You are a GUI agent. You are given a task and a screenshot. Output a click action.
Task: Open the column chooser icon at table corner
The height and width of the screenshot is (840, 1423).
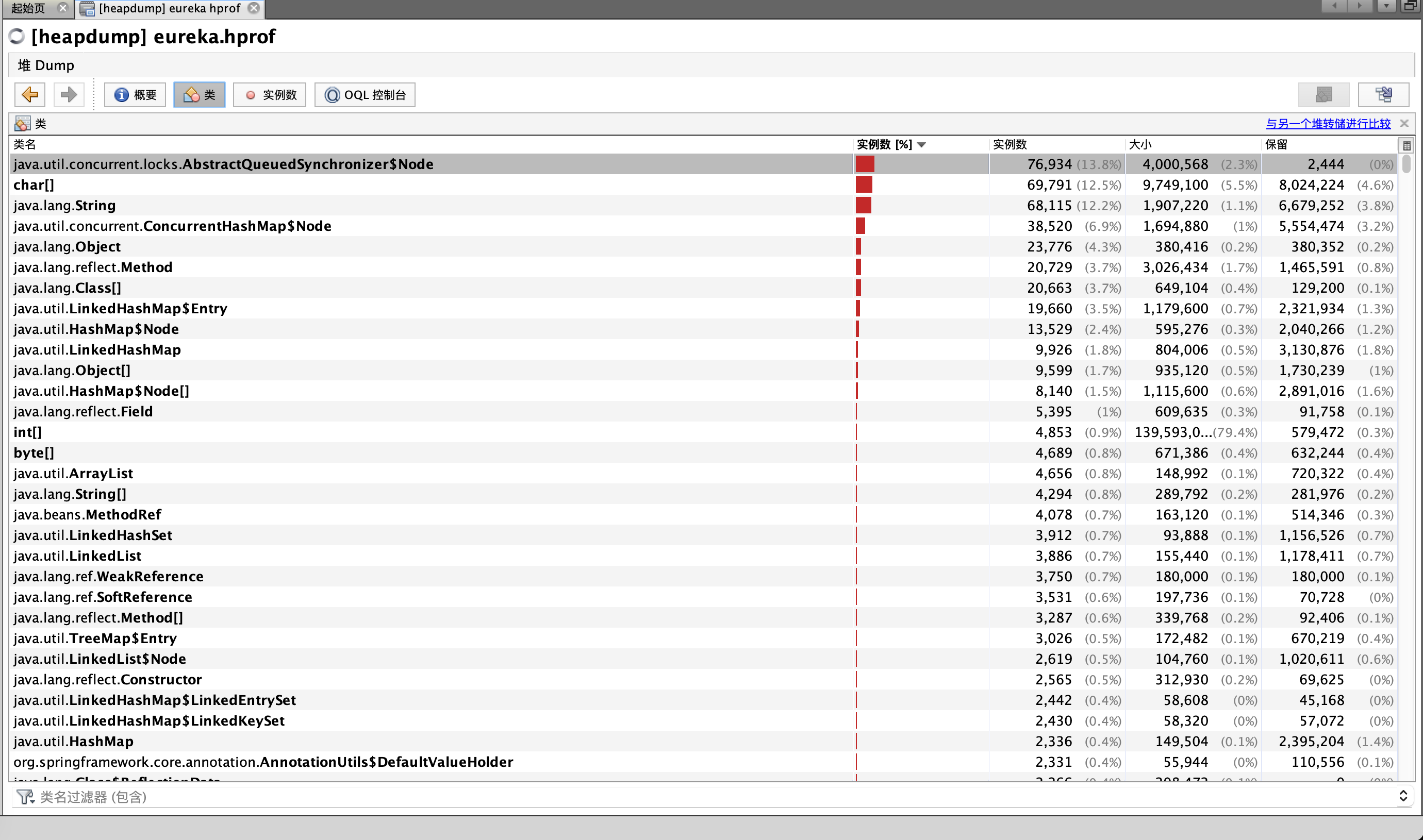1406,145
